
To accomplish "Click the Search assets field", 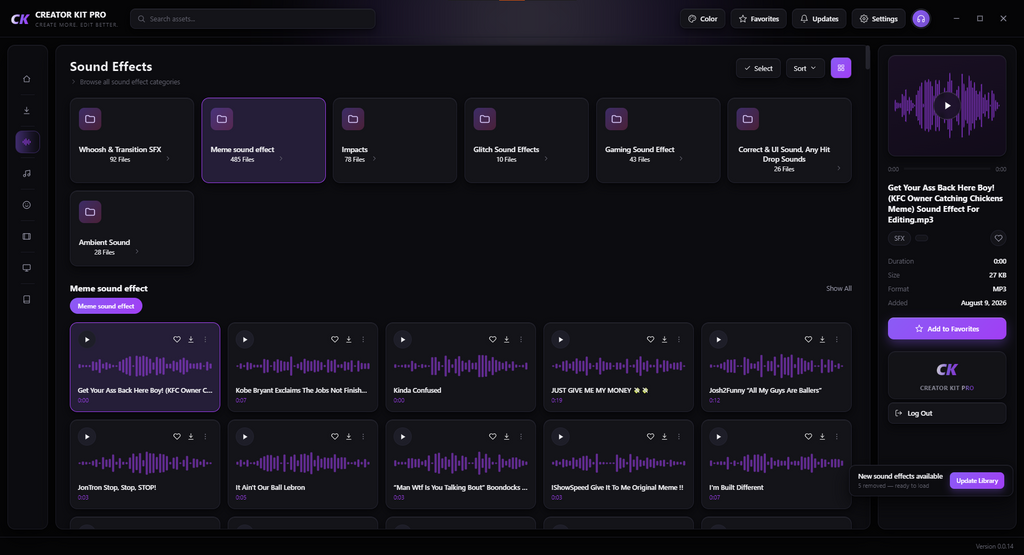I will [253, 19].
